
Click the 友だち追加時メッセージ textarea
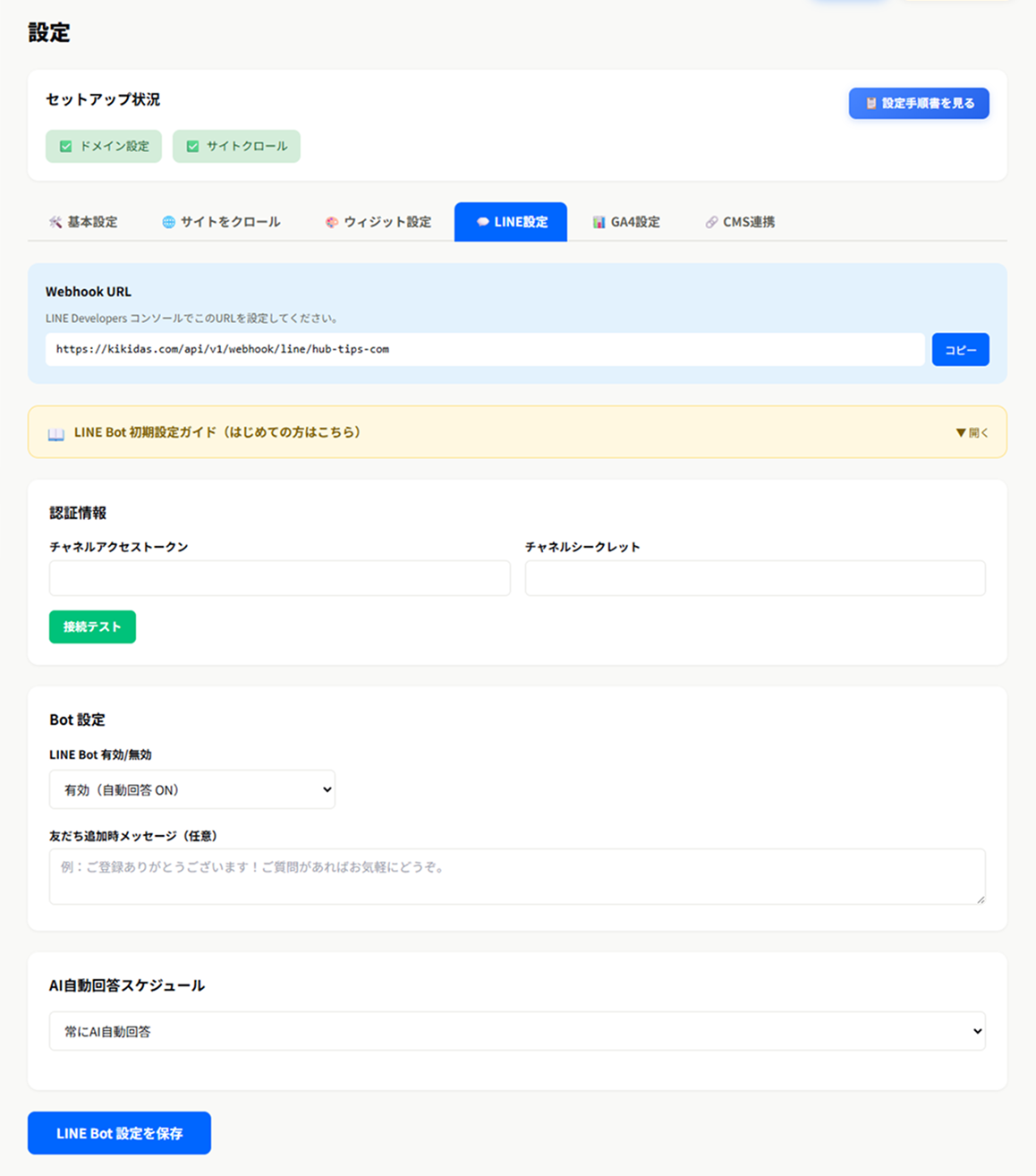tap(517, 876)
